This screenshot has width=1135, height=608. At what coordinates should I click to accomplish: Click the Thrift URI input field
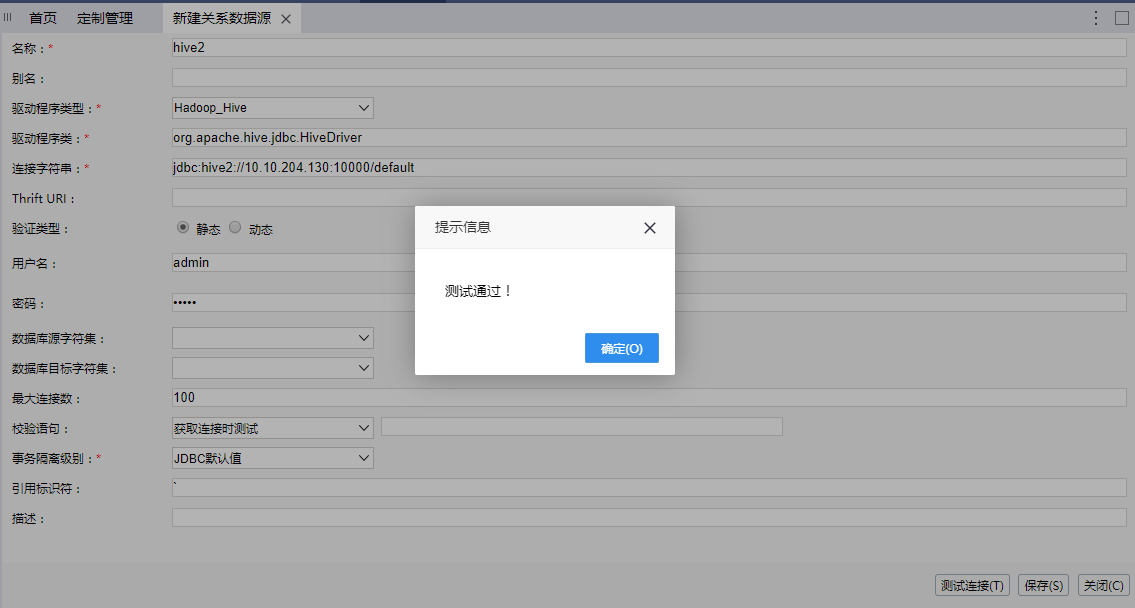649,198
